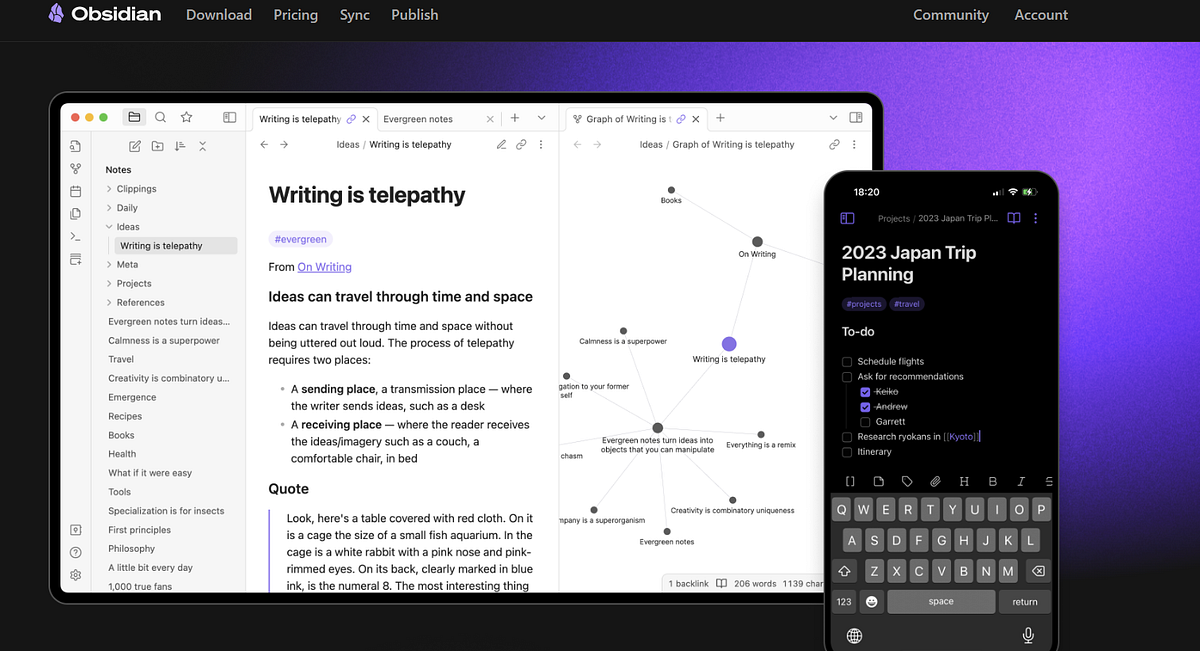Open the search icon in the top toolbar

pyautogui.click(x=160, y=117)
